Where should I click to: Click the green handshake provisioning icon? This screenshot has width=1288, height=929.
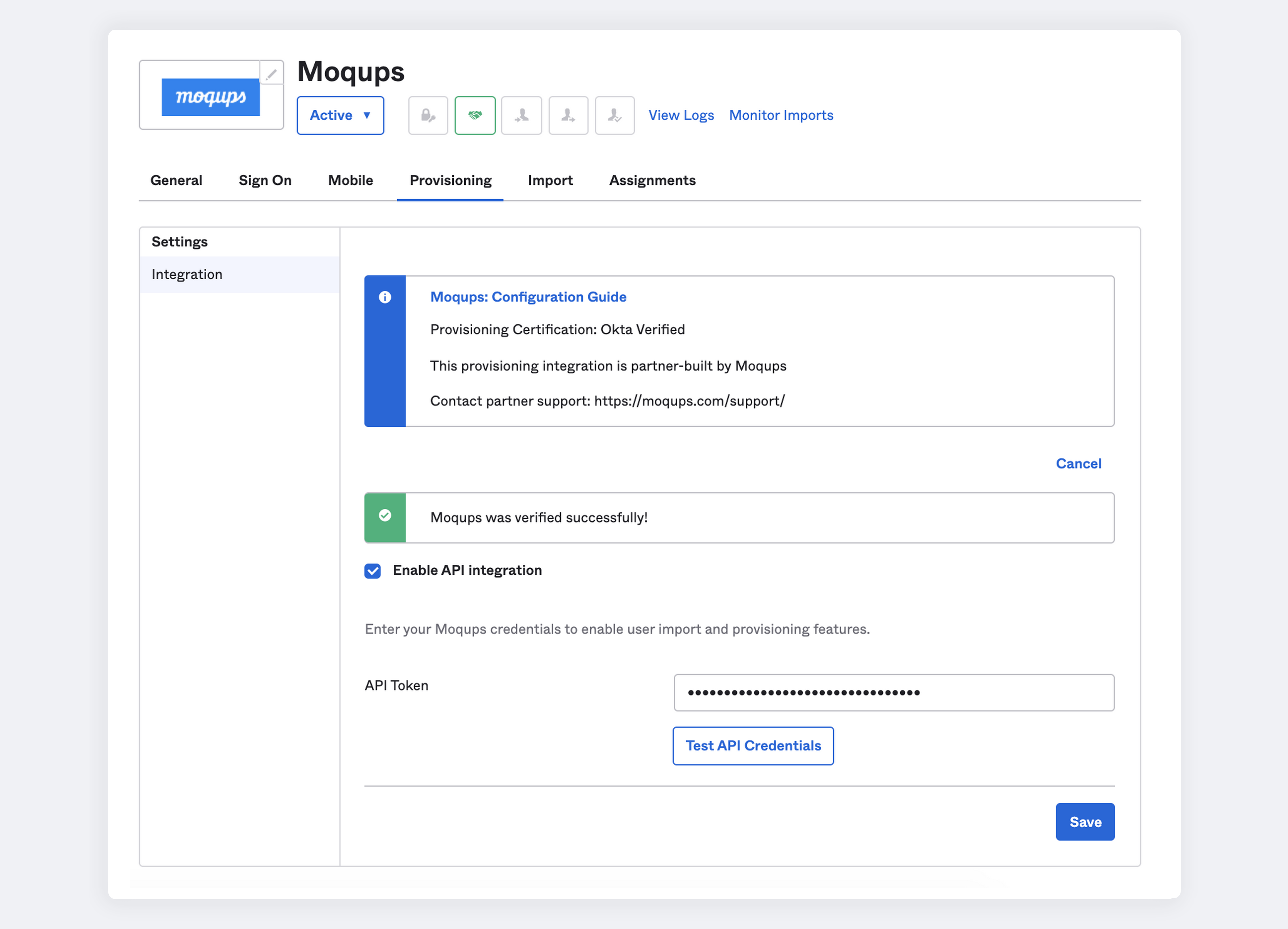click(475, 115)
